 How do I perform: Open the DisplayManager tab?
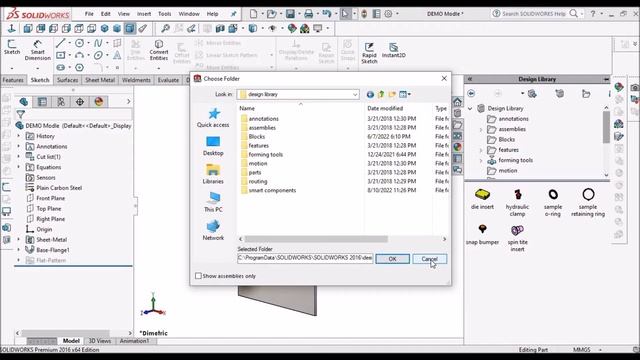point(98,102)
